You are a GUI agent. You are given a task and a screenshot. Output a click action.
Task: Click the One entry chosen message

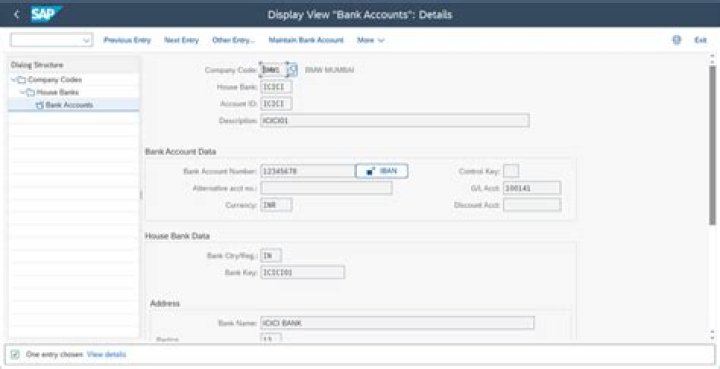pyautogui.click(x=54, y=354)
